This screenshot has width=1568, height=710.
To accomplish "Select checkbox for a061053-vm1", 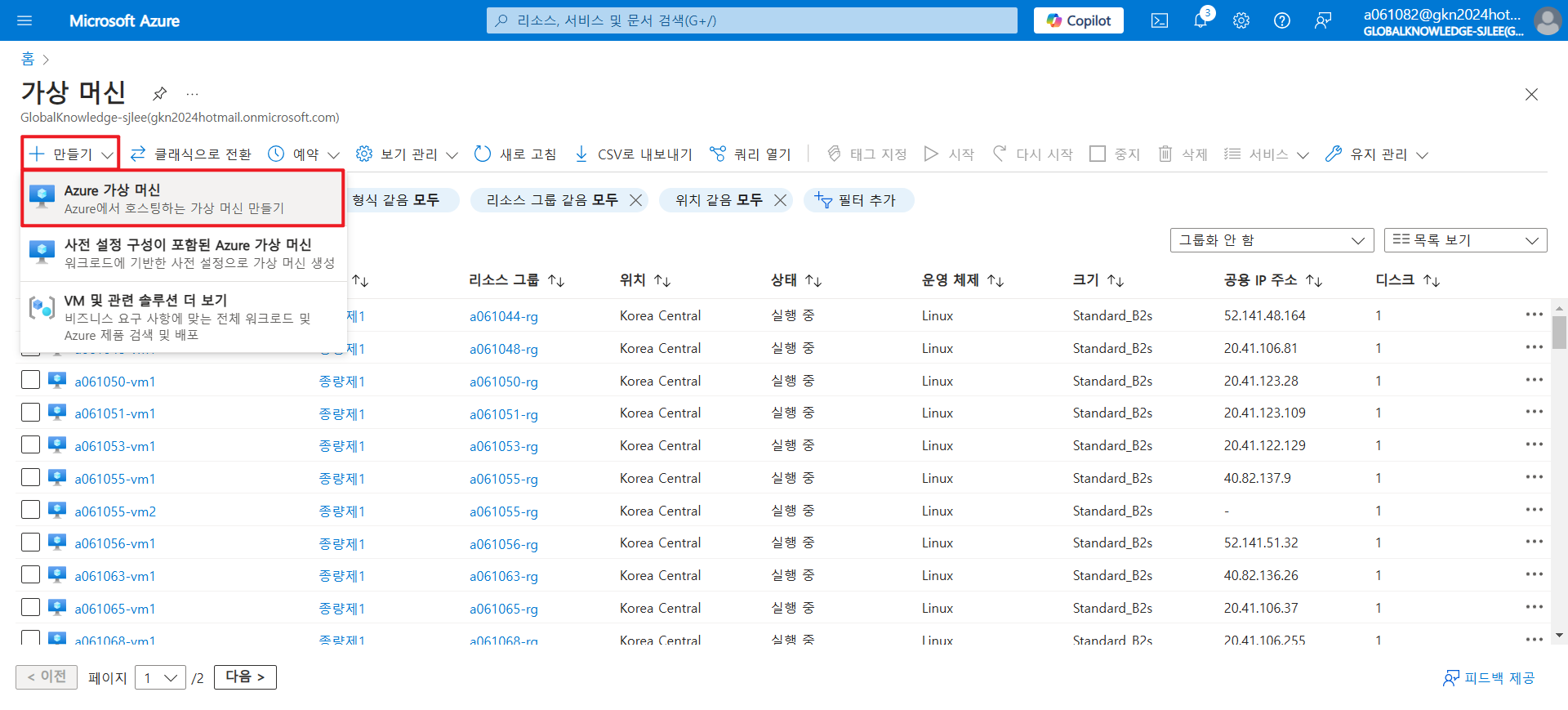I will [30, 445].
